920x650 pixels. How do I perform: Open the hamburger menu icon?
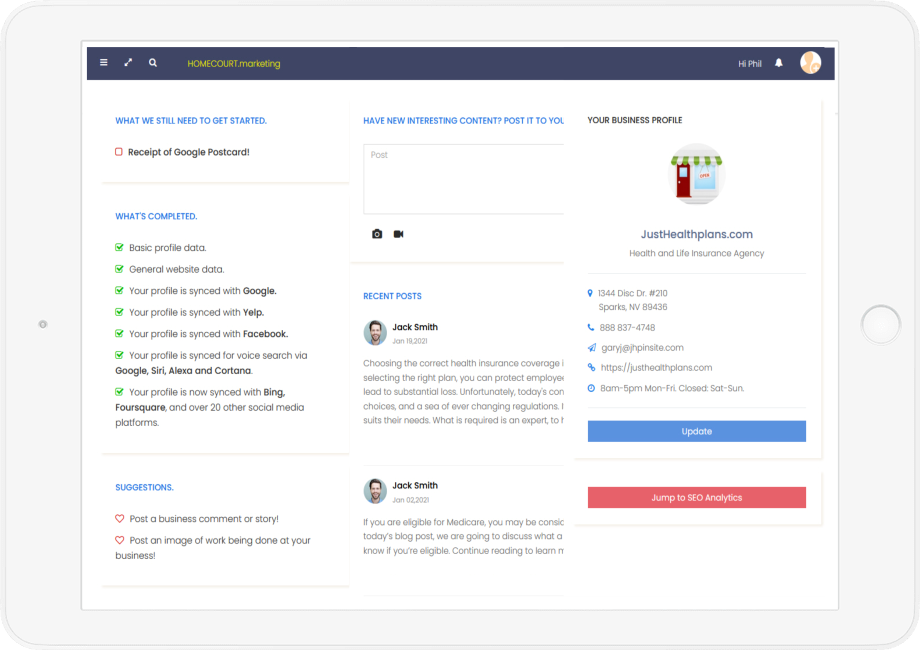(x=104, y=63)
